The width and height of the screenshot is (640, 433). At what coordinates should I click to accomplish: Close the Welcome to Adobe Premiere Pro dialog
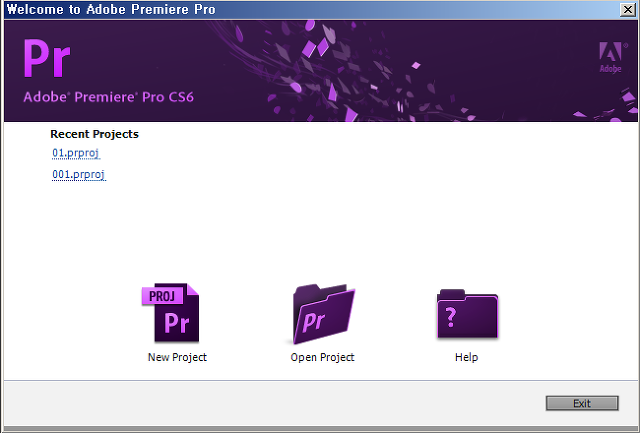628,9
